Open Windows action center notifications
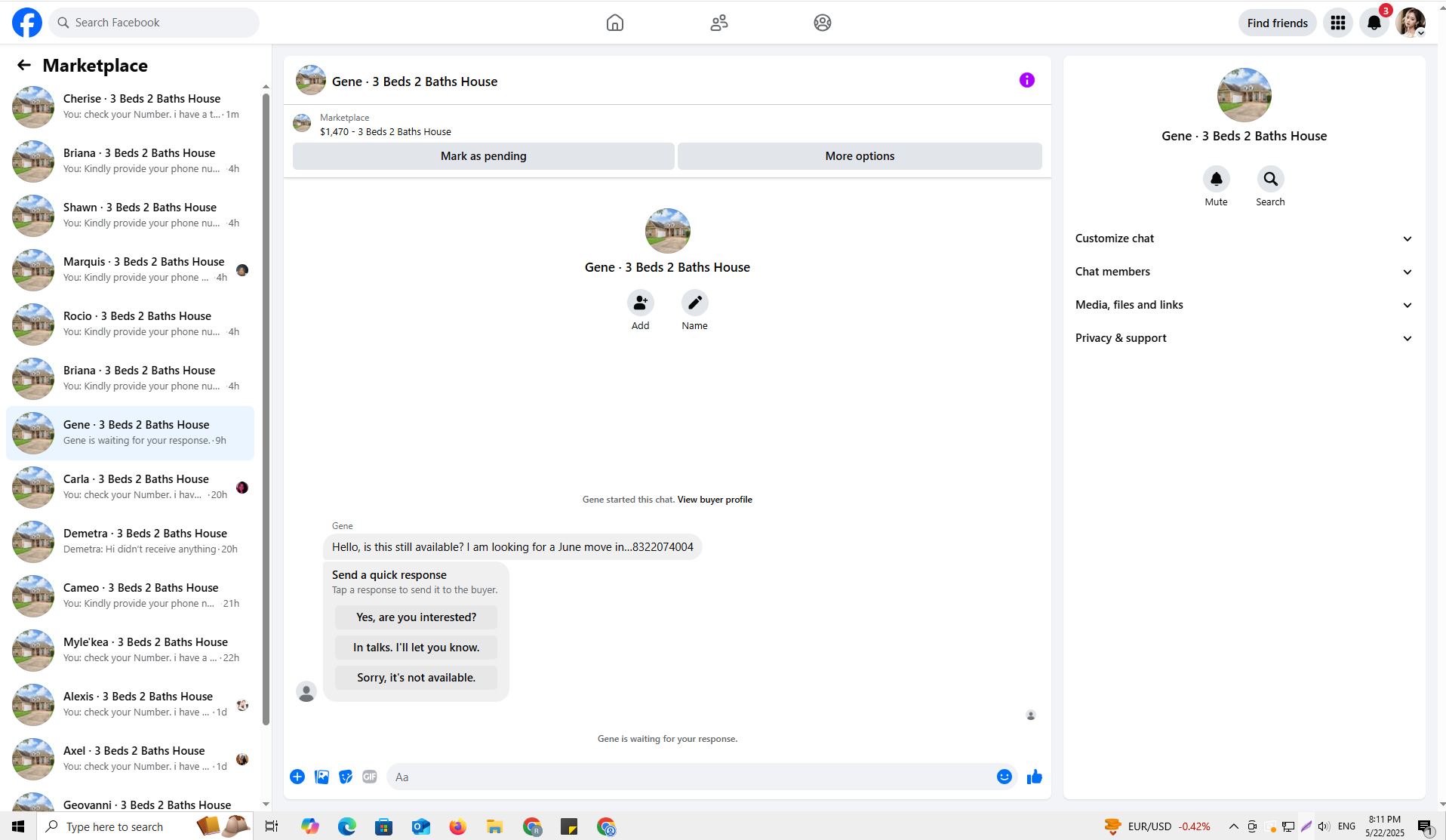Screen dimensions: 1446x840 coord(1425,826)
